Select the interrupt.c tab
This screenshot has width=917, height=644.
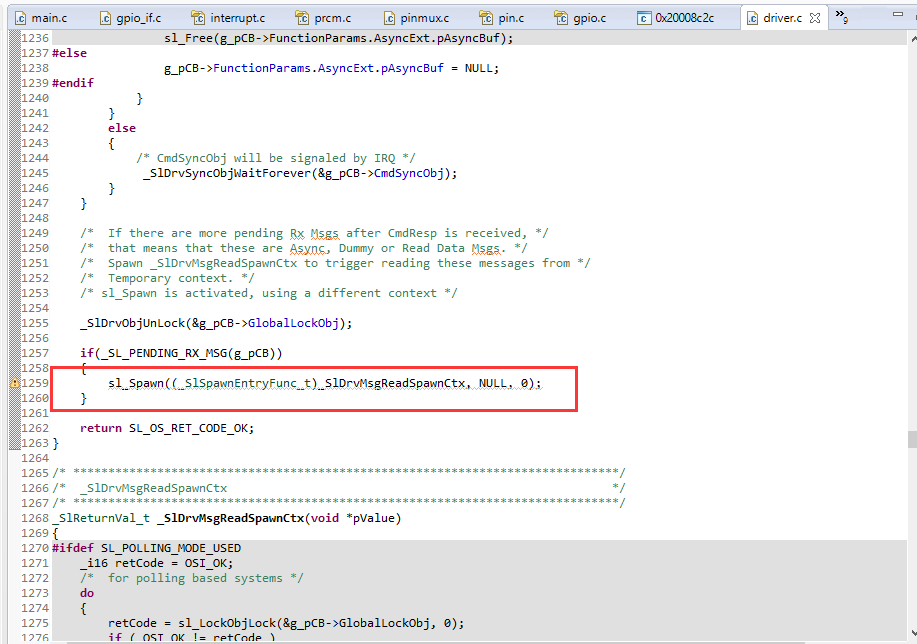pyautogui.click(x=228, y=18)
